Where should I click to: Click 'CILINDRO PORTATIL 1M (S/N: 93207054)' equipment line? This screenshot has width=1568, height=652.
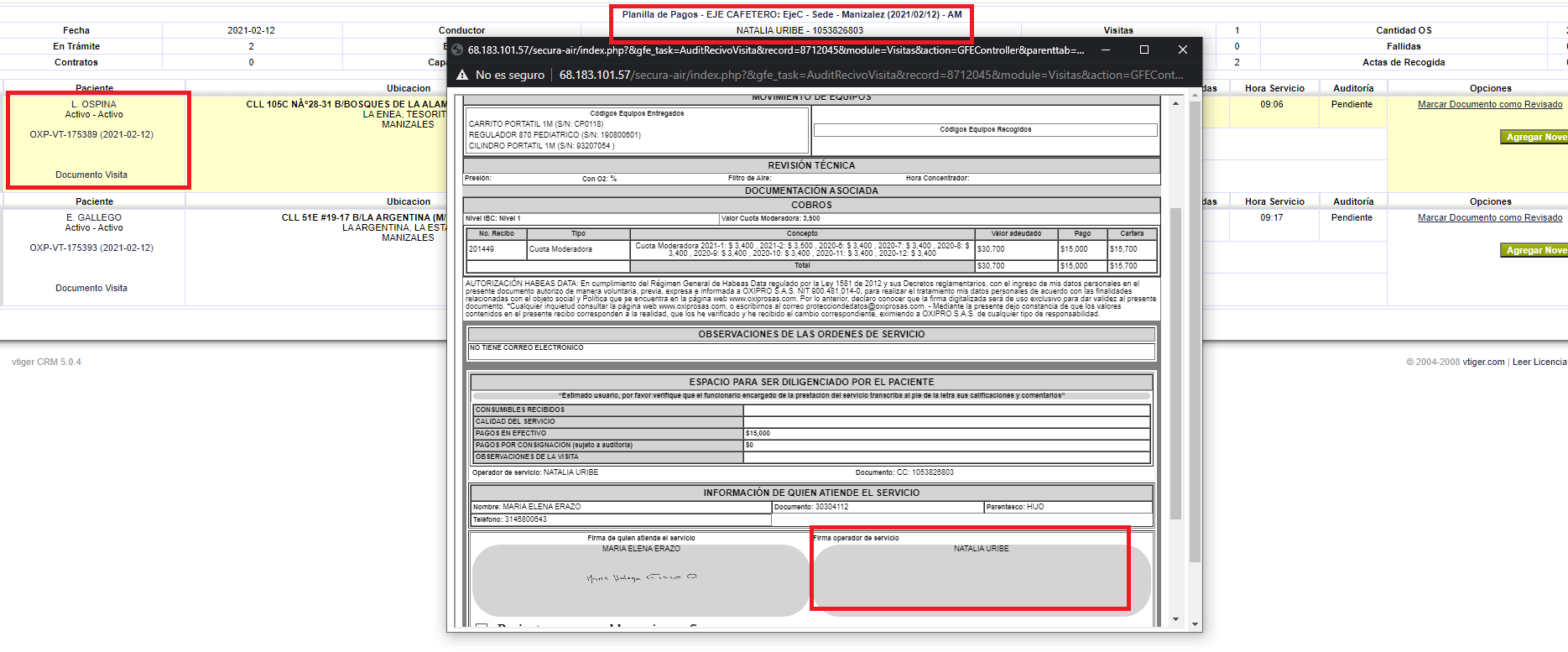[541, 145]
